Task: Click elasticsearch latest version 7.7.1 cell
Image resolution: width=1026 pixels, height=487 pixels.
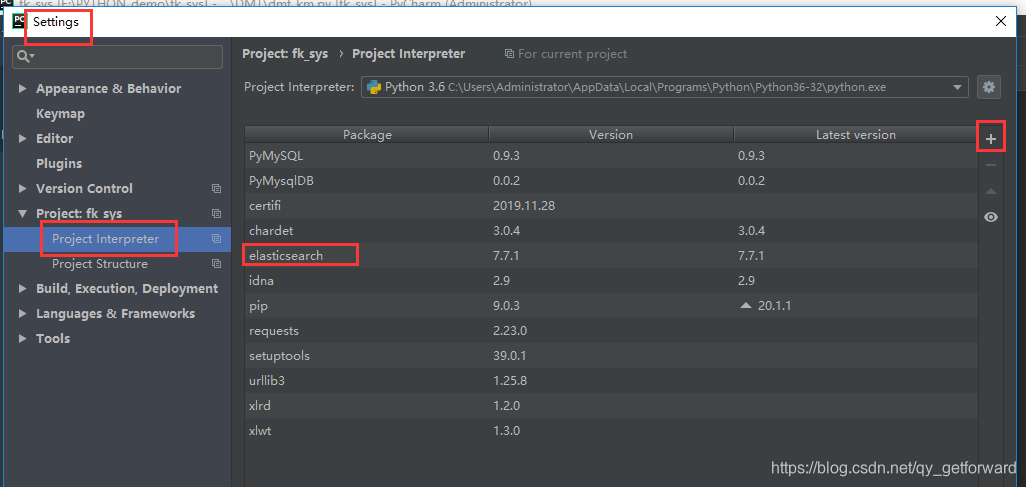Action: (751, 256)
